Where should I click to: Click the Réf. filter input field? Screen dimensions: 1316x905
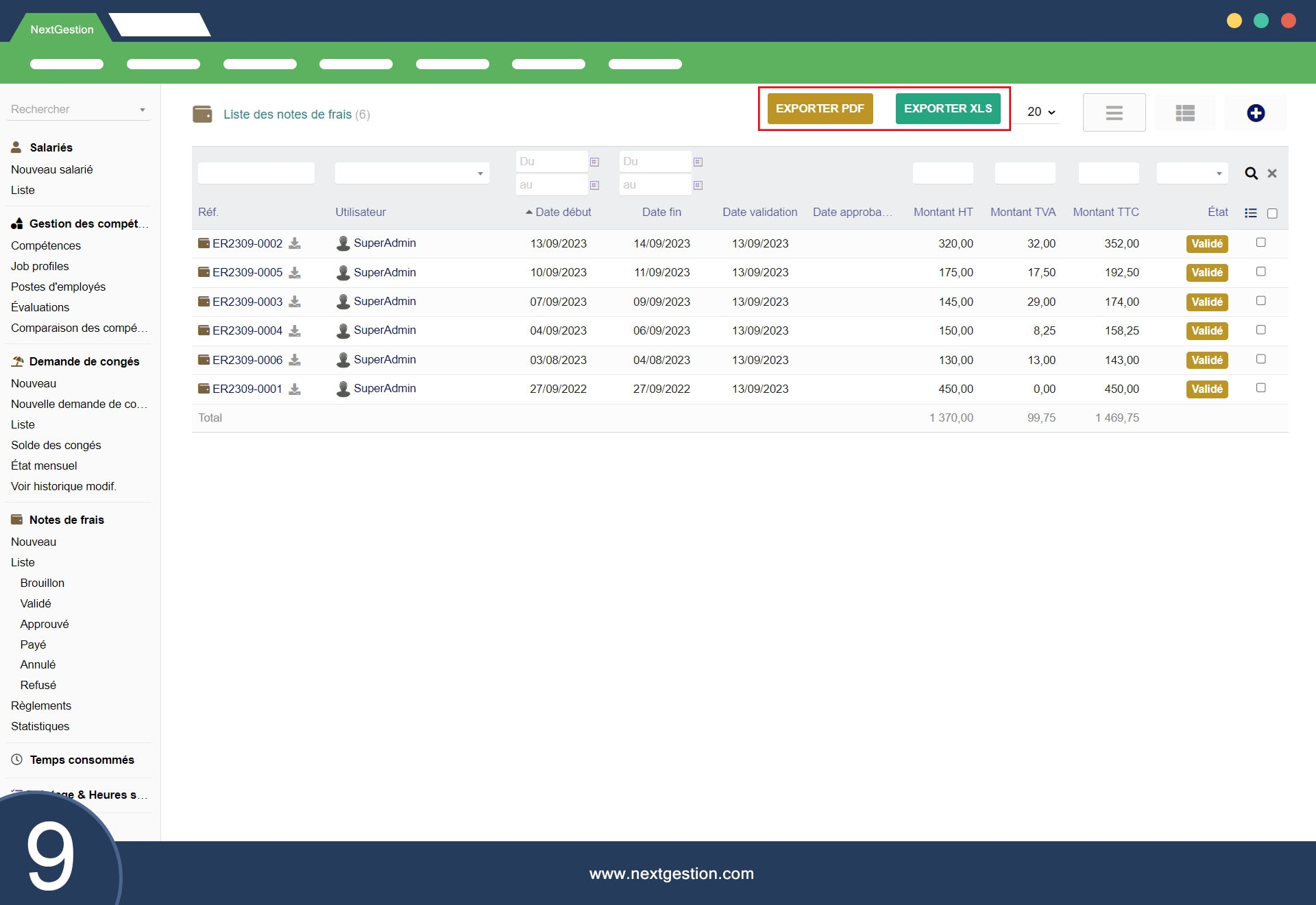(256, 173)
